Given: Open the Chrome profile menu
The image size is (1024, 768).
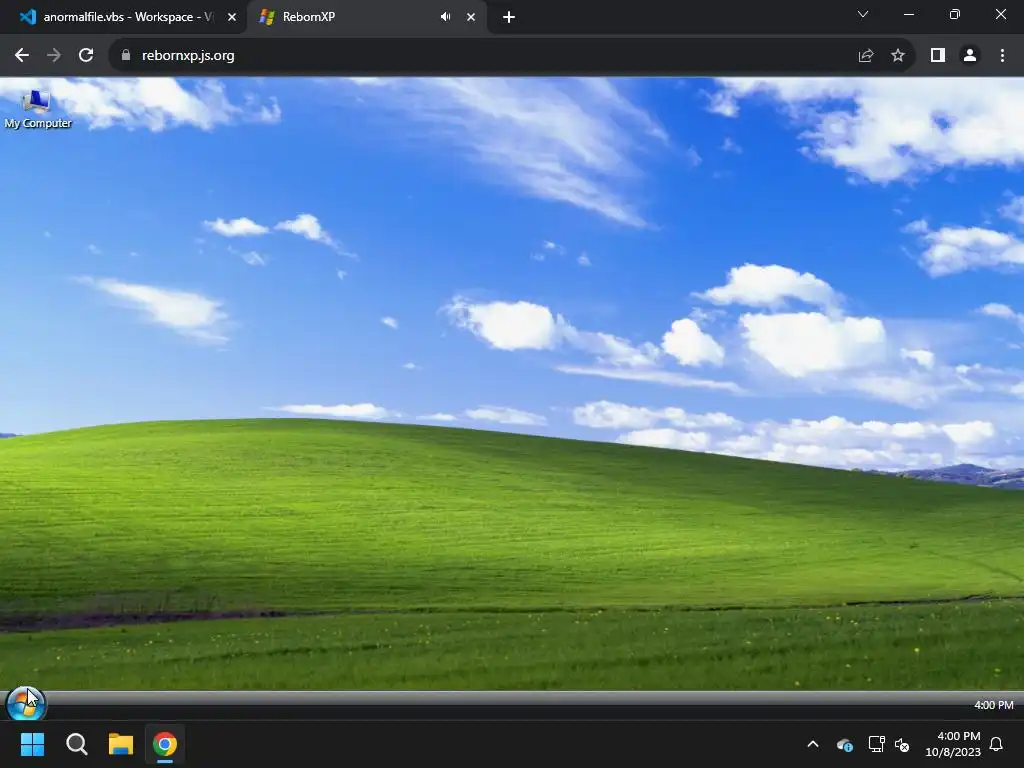Looking at the screenshot, I should [x=970, y=56].
